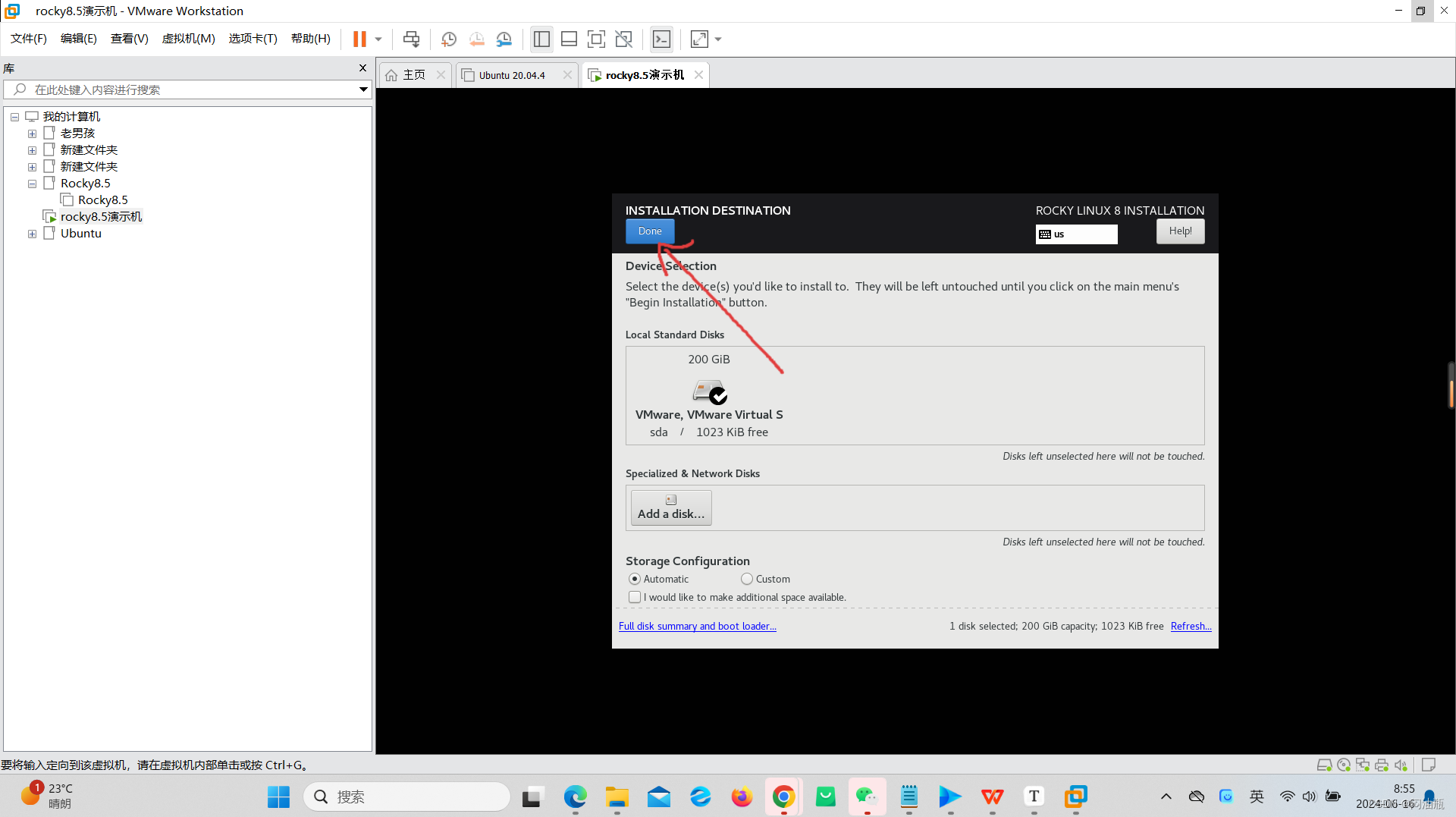The height and width of the screenshot is (817, 1456).
Task: Open the snapshot manager icon
Action: point(504,39)
